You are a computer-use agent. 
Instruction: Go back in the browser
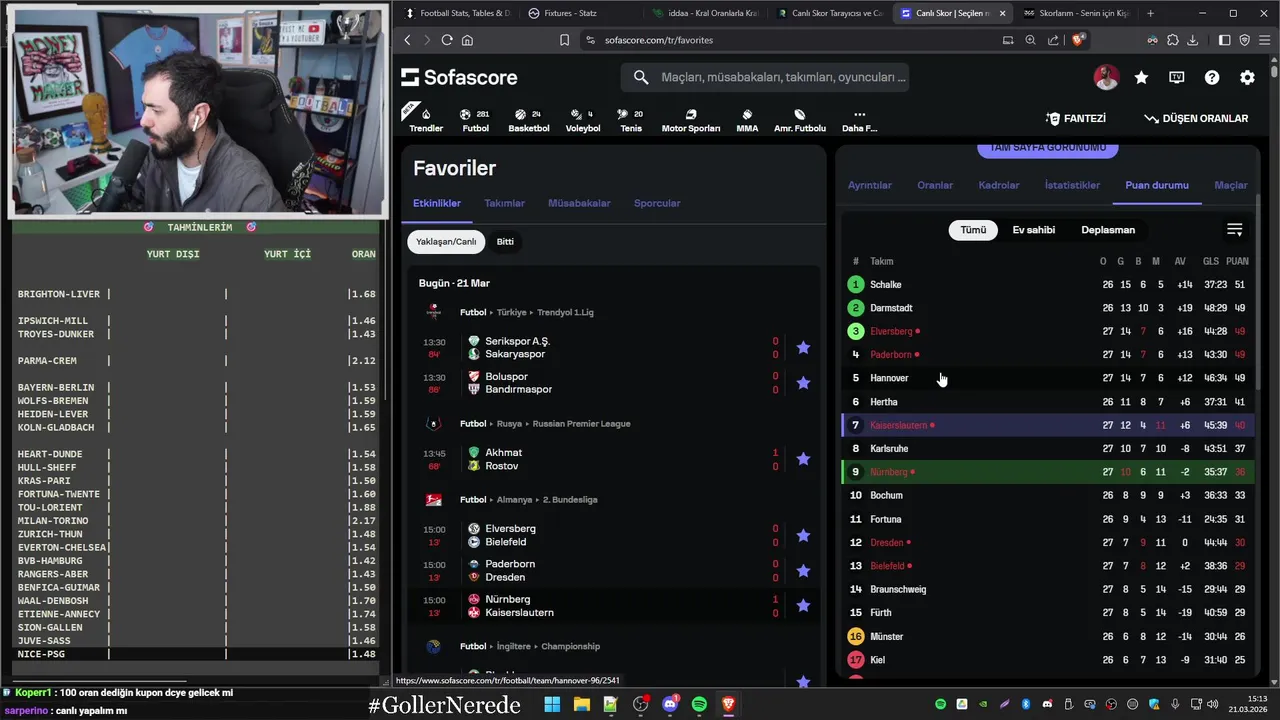407,40
